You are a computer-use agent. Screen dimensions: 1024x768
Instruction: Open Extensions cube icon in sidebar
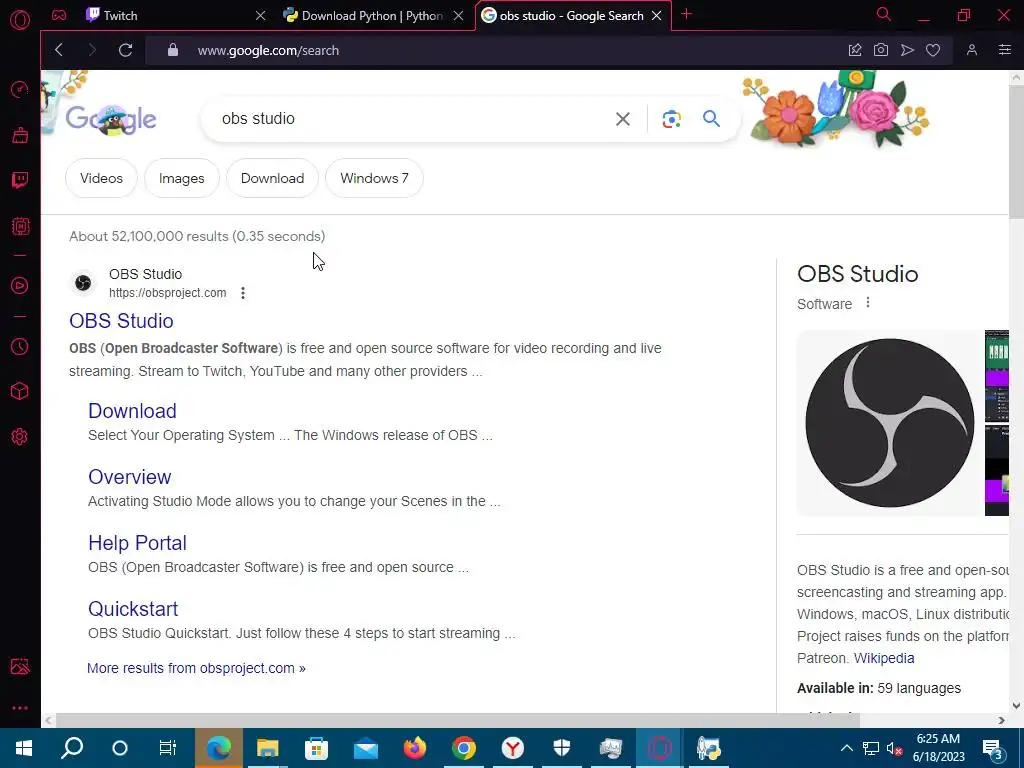click(20, 391)
